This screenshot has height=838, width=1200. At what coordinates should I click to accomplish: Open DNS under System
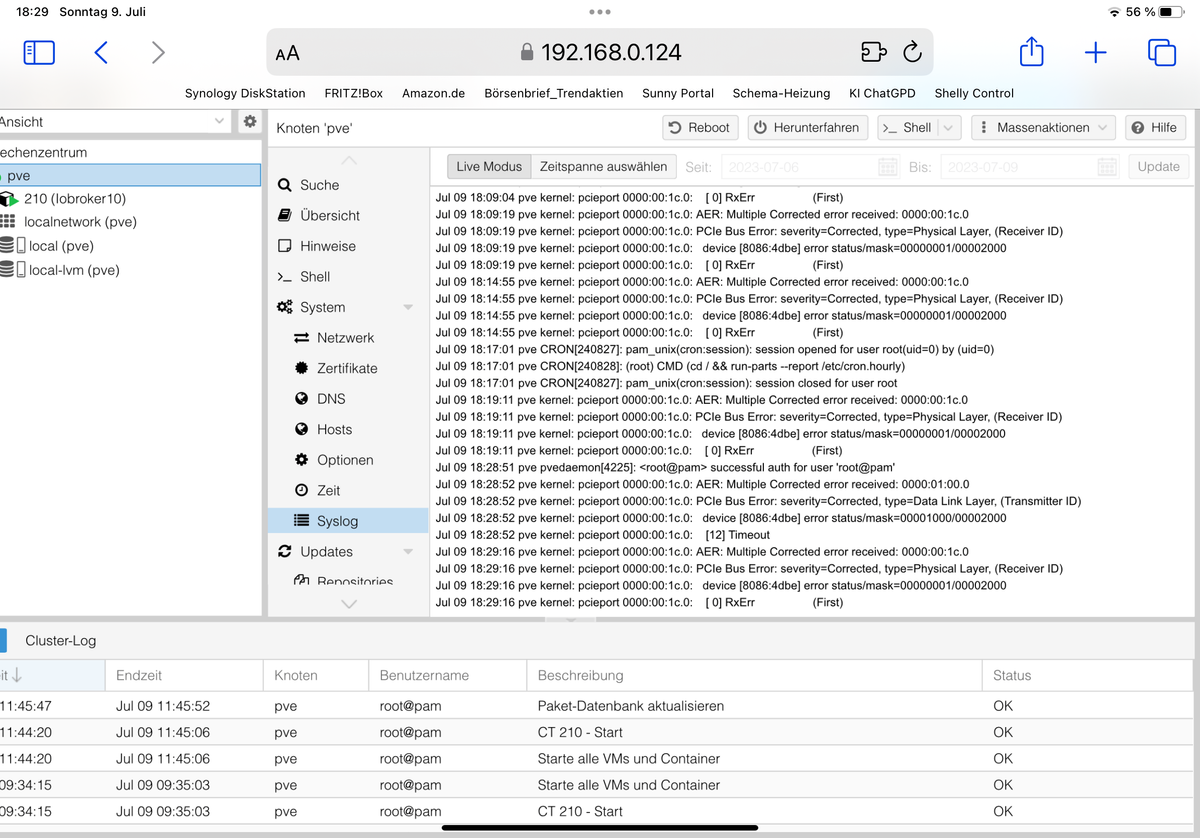[x=348, y=399]
